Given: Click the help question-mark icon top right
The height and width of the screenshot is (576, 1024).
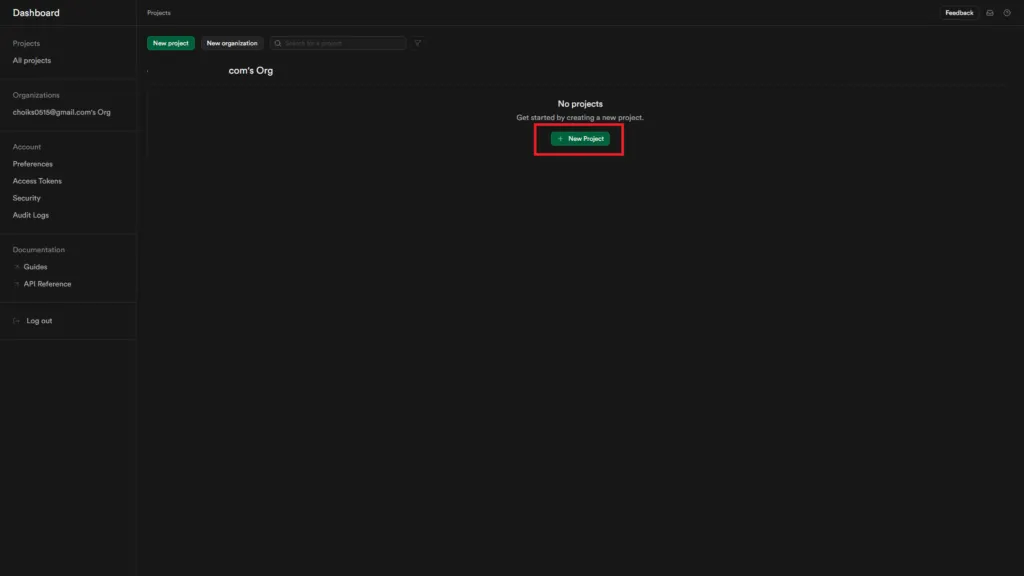Looking at the screenshot, I should (1007, 13).
